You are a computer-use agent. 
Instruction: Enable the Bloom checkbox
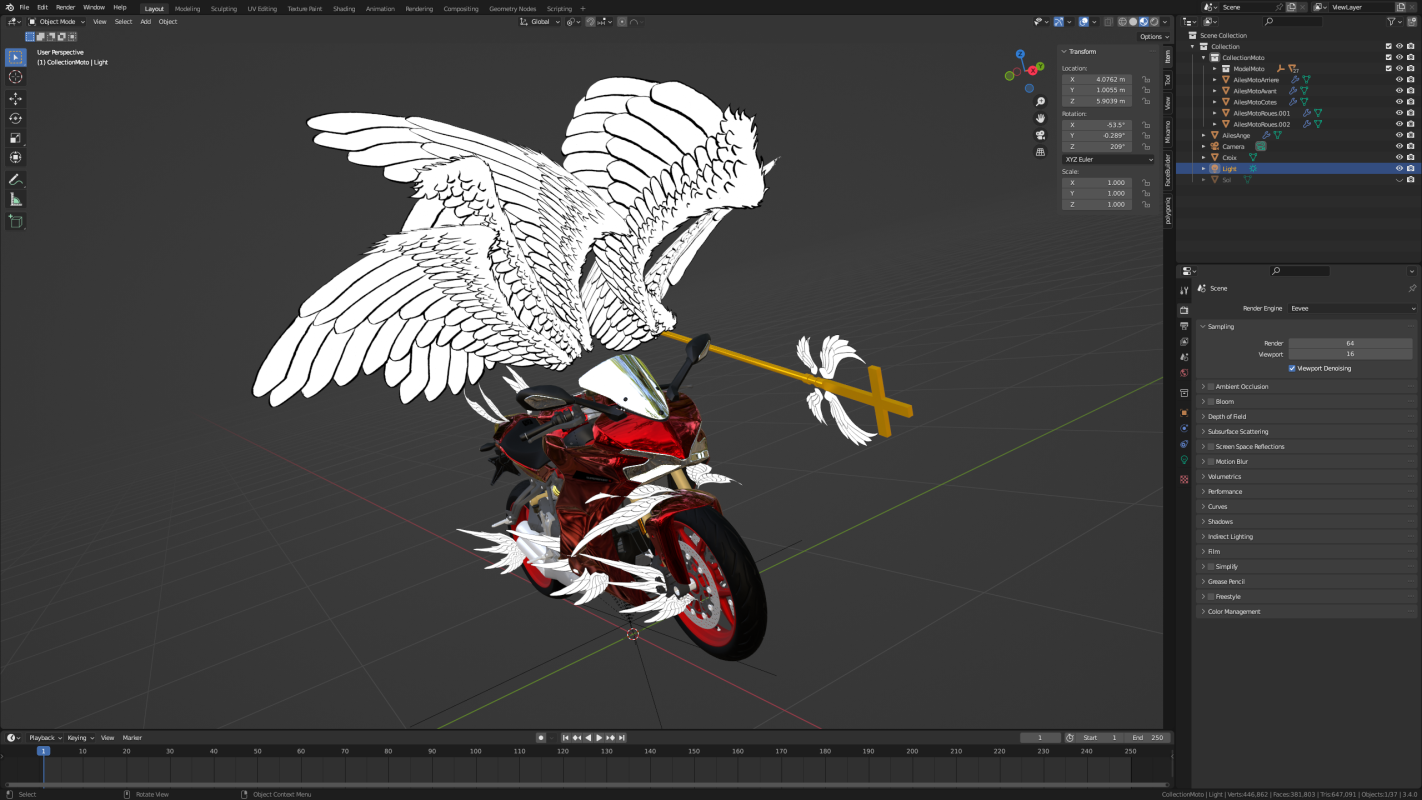tap(1211, 402)
